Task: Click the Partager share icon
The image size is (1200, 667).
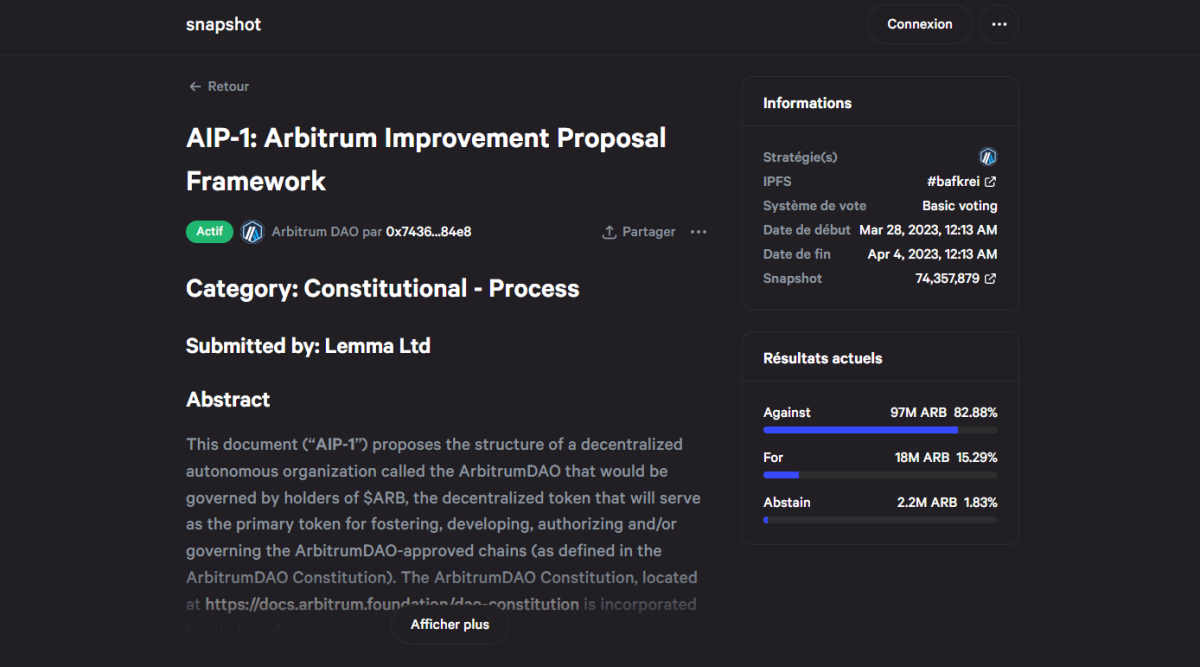Action: [609, 231]
